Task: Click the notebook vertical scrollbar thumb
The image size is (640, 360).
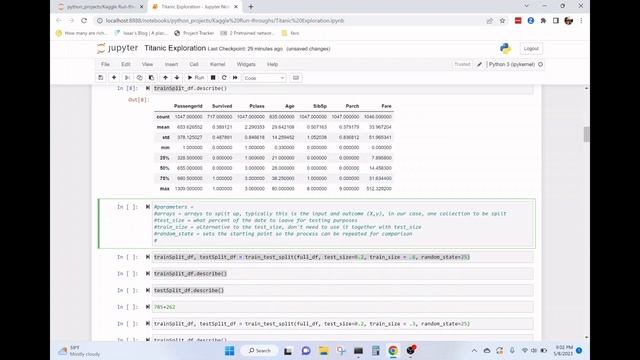Action: 587,134
